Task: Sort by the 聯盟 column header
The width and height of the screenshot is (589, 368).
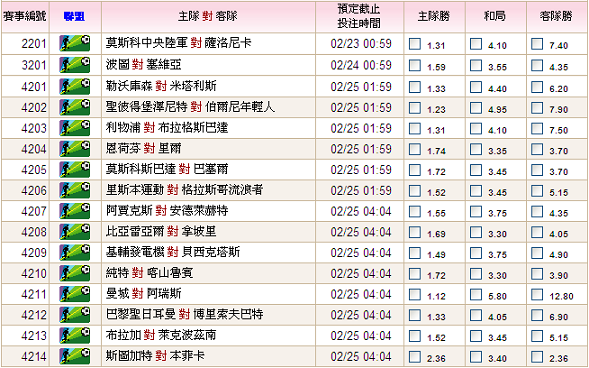Action: 74,17
